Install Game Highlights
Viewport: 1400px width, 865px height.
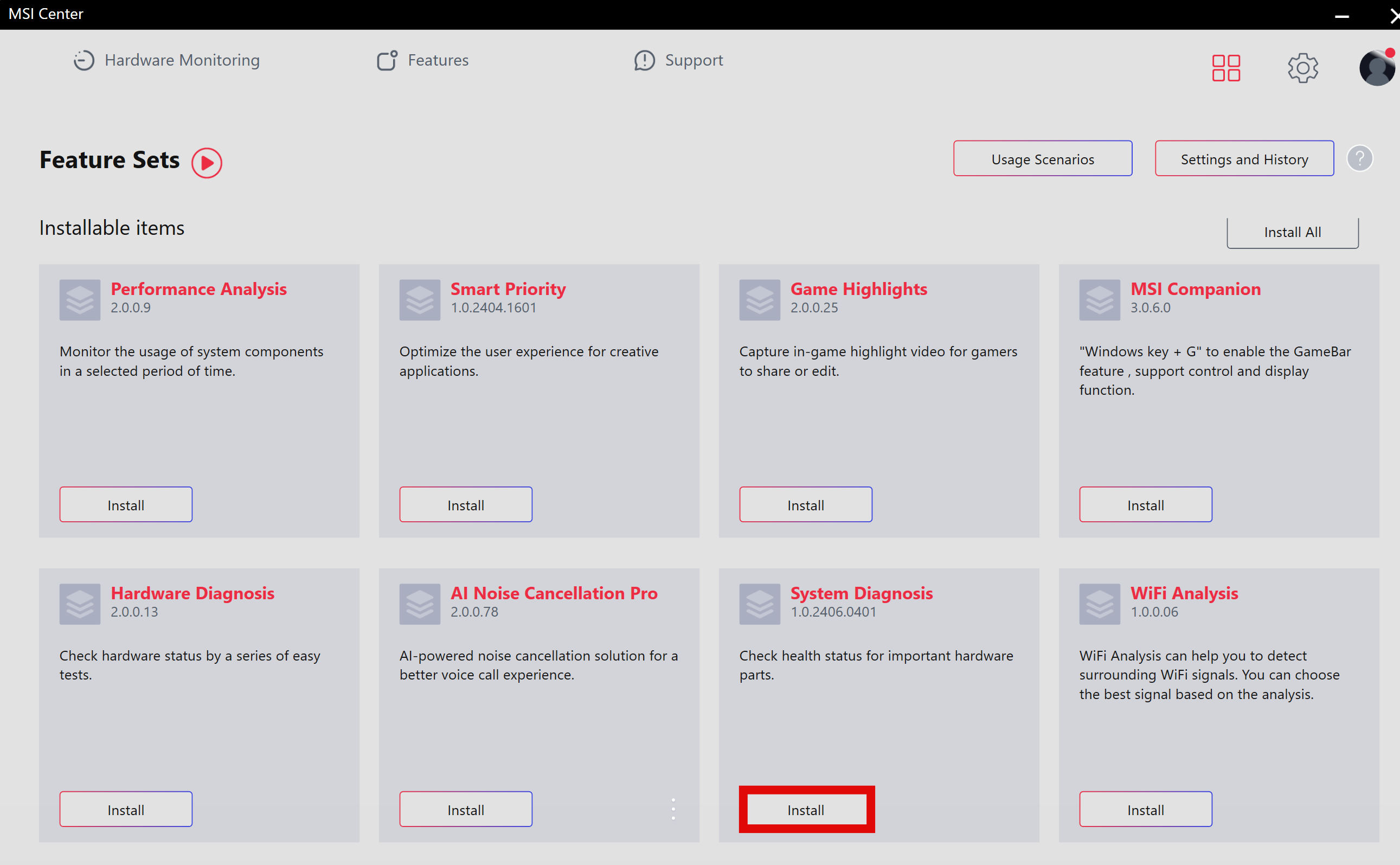point(805,504)
